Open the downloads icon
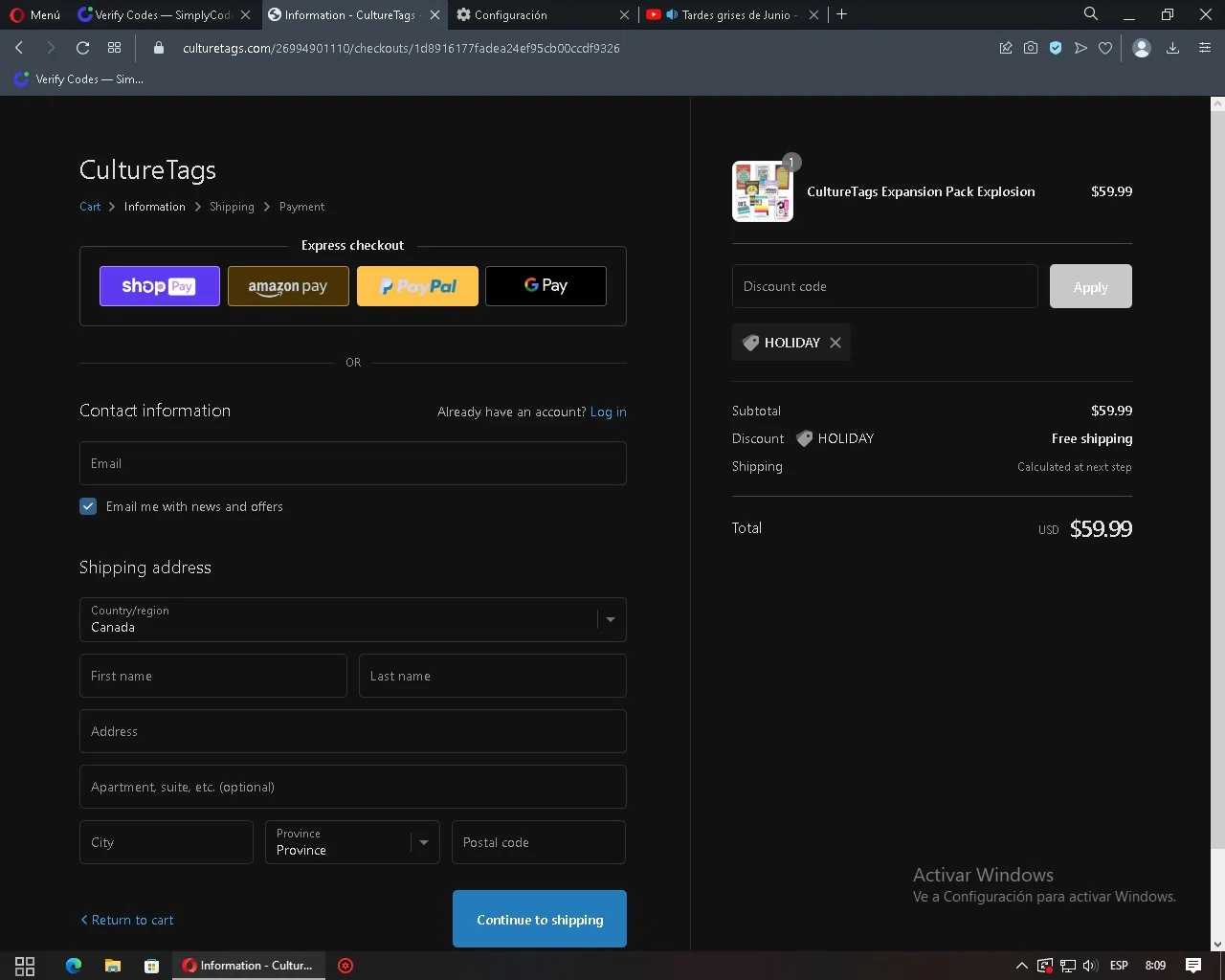Screen dimensions: 1225x980 pyautogui.click(x=1172, y=48)
